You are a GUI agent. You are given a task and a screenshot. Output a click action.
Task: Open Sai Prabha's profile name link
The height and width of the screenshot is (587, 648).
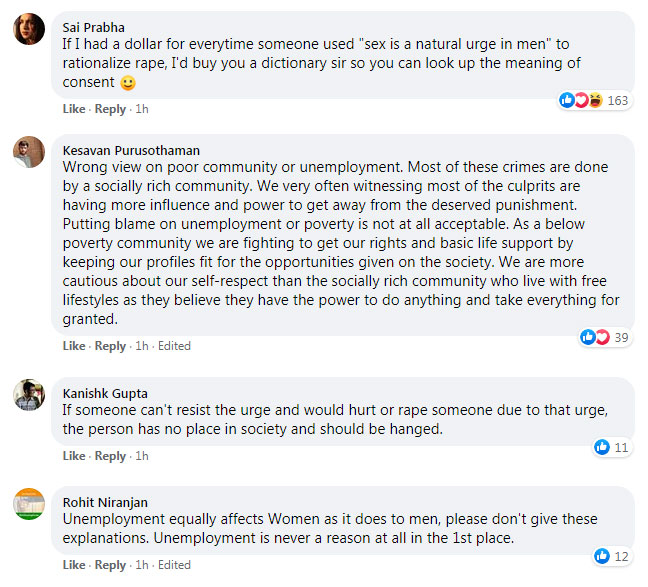(92, 27)
